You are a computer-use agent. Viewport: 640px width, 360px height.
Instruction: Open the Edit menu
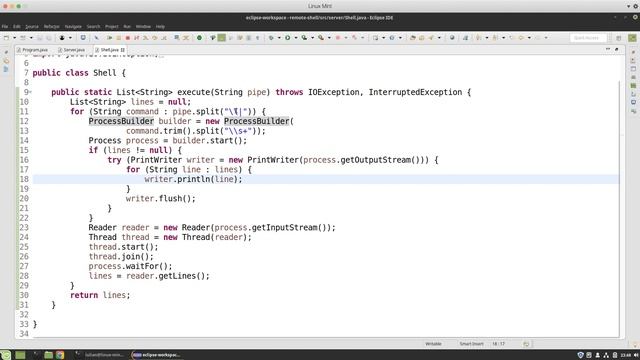(x=17, y=27)
